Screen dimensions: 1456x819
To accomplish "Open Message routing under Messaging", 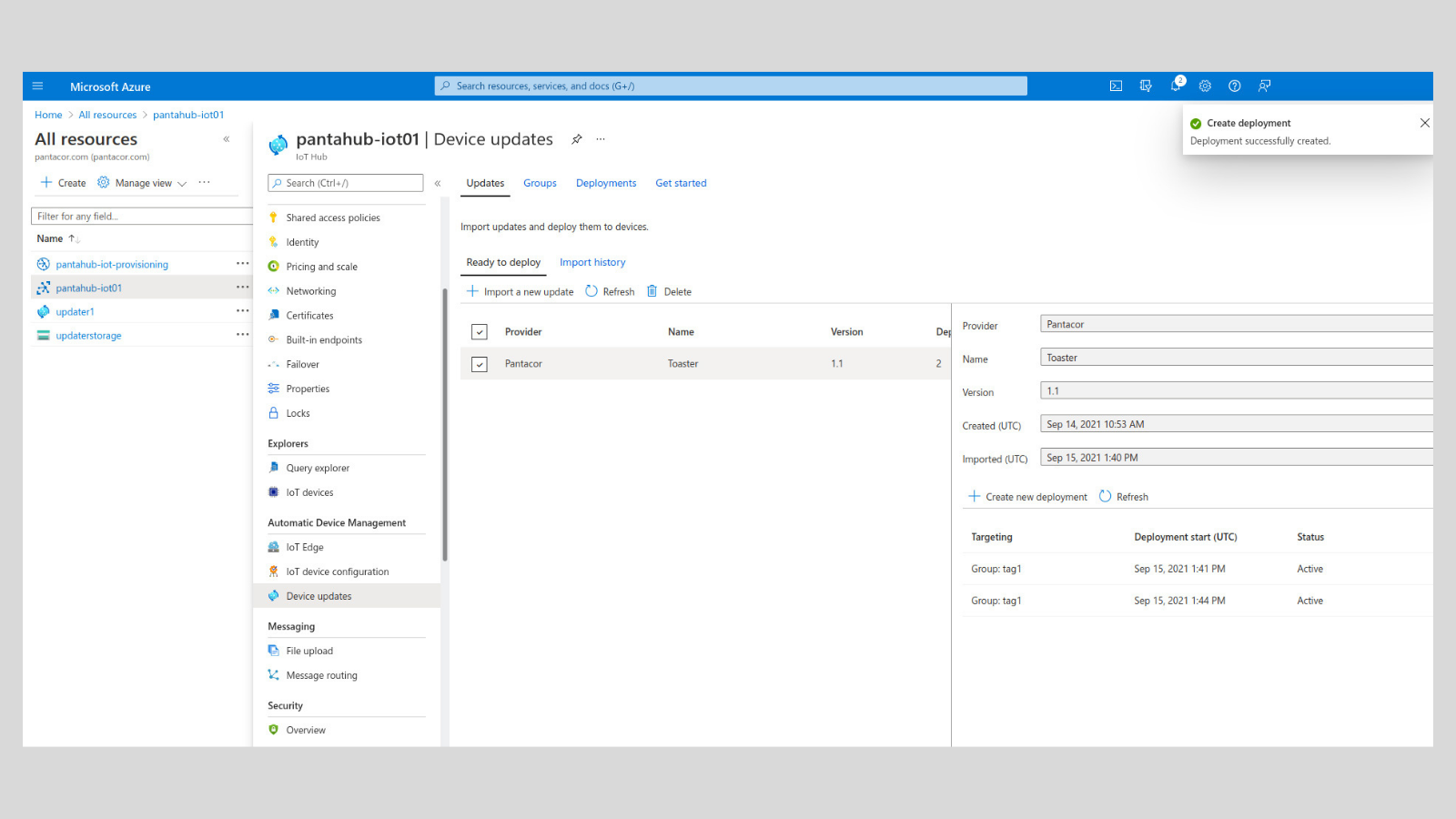I will click(321, 675).
